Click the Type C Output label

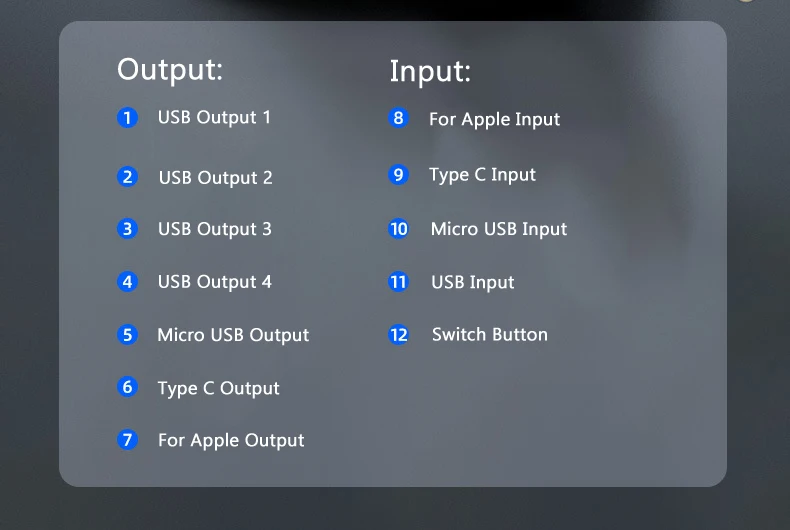(x=218, y=389)
